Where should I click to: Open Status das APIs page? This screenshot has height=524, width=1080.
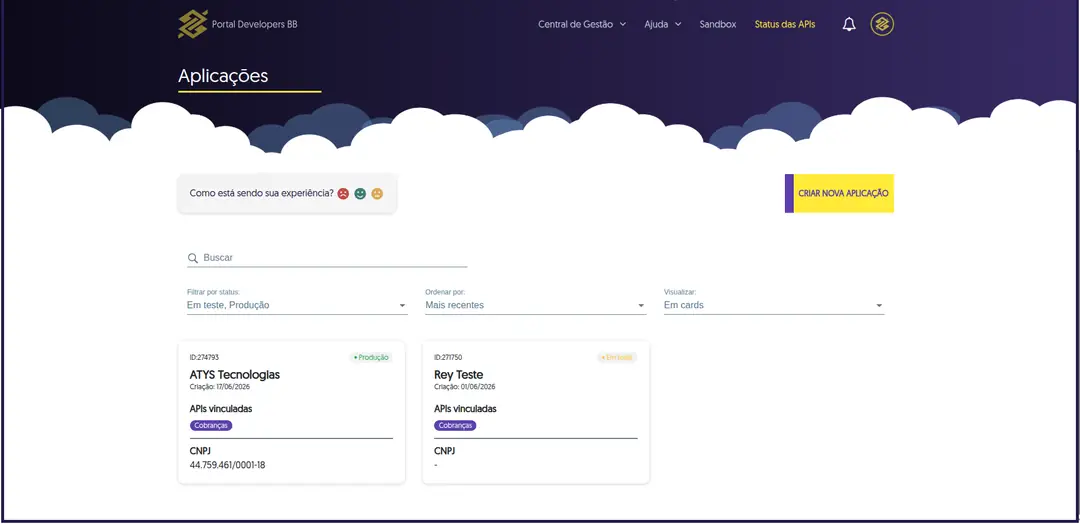tap(785, 24)
